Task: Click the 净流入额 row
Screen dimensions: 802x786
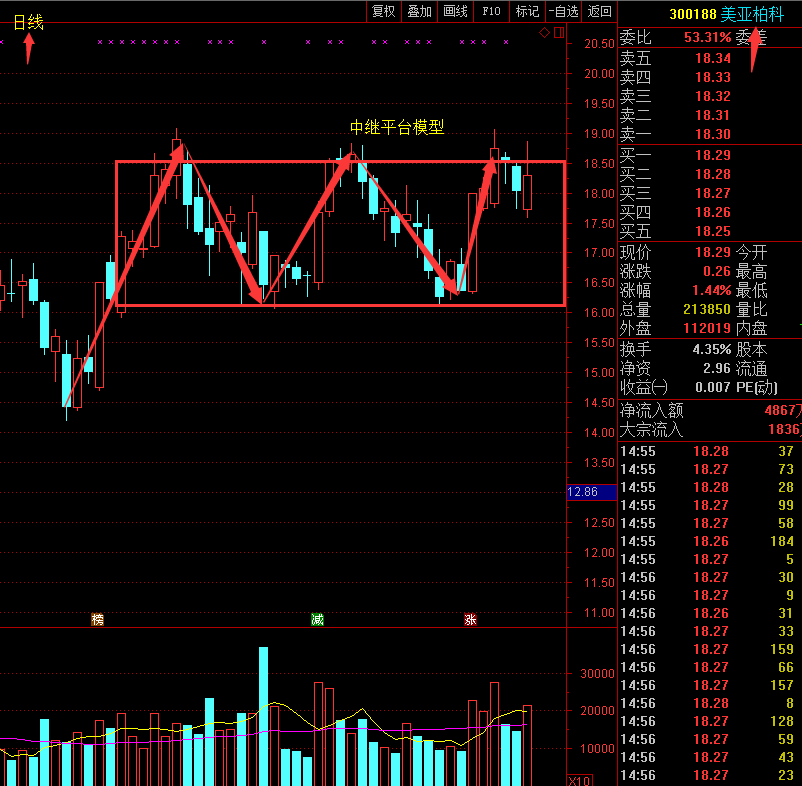Action: coord(710,410)
